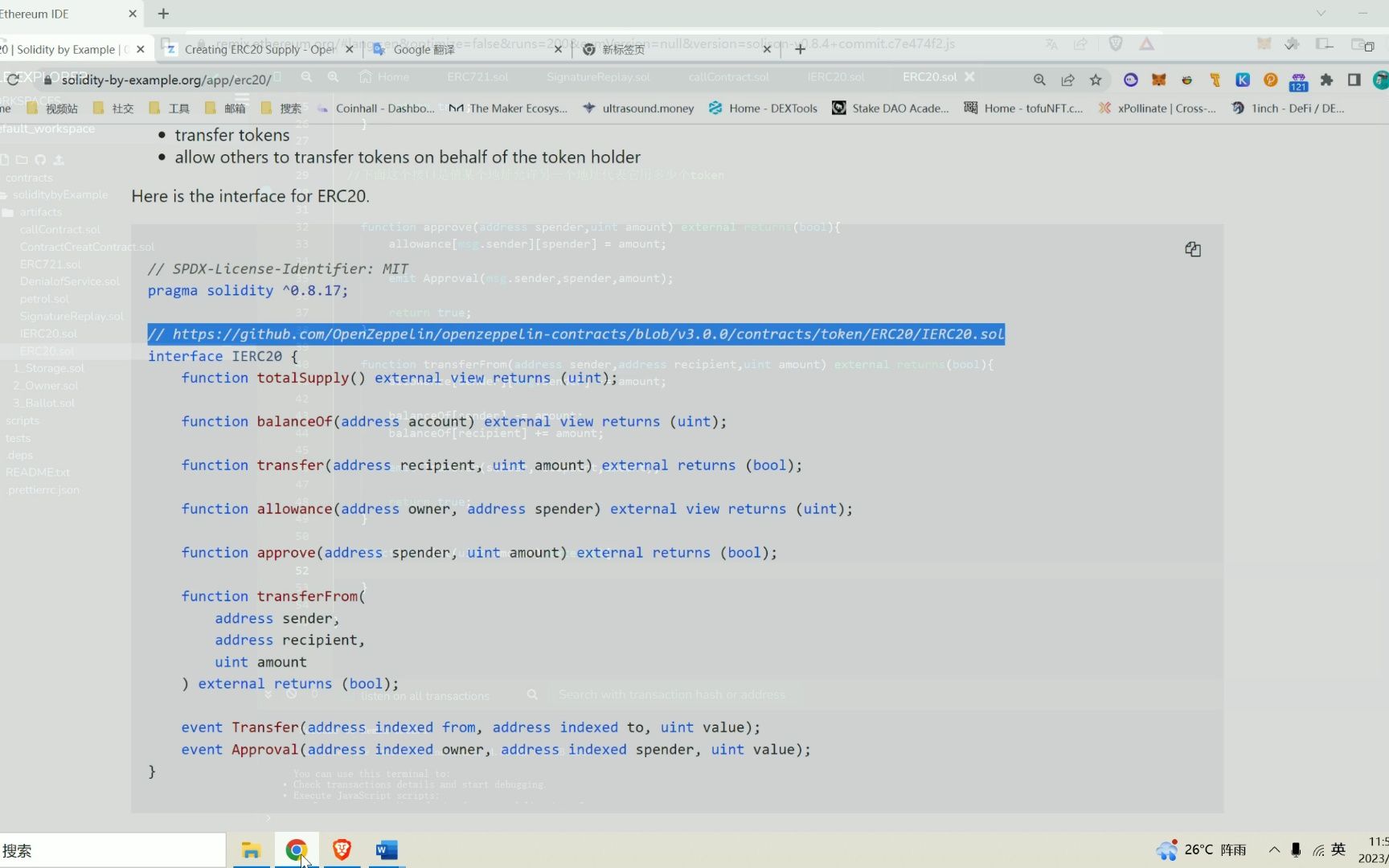1389x868 pixels.
Task: Open the extension badged 121
Action: click(1298, 81)
